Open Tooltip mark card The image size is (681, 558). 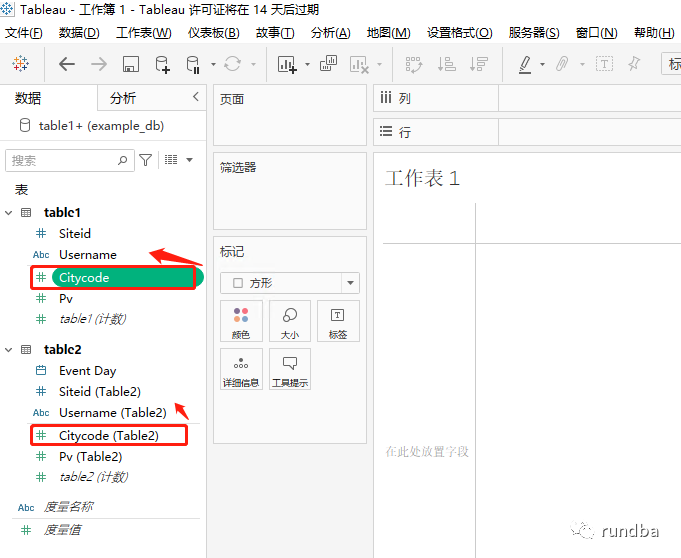[290, 369]
